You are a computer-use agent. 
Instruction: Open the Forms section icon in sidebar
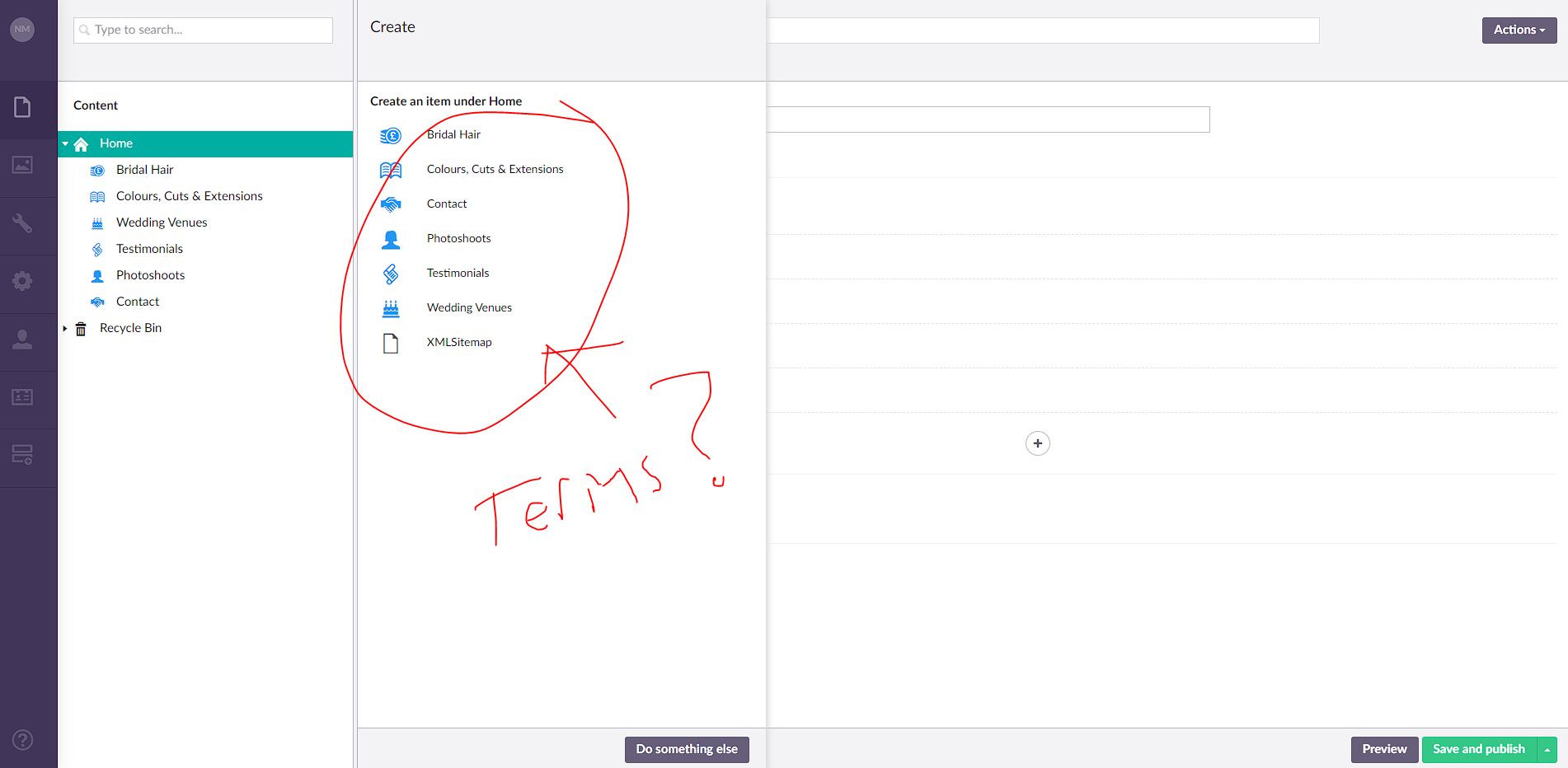(22, 455)
